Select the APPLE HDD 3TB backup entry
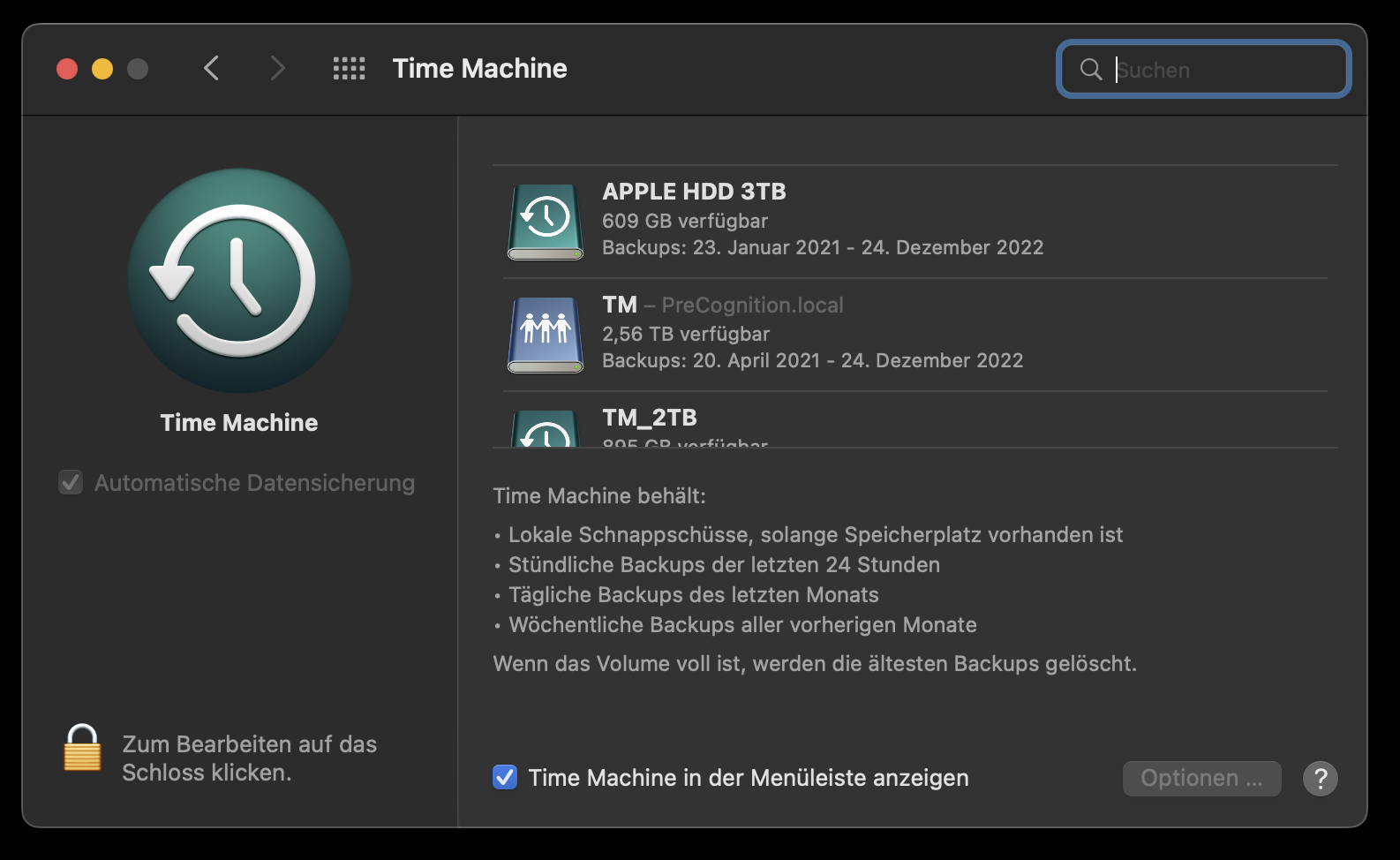1400x860 pixels. tap(821, 220)
